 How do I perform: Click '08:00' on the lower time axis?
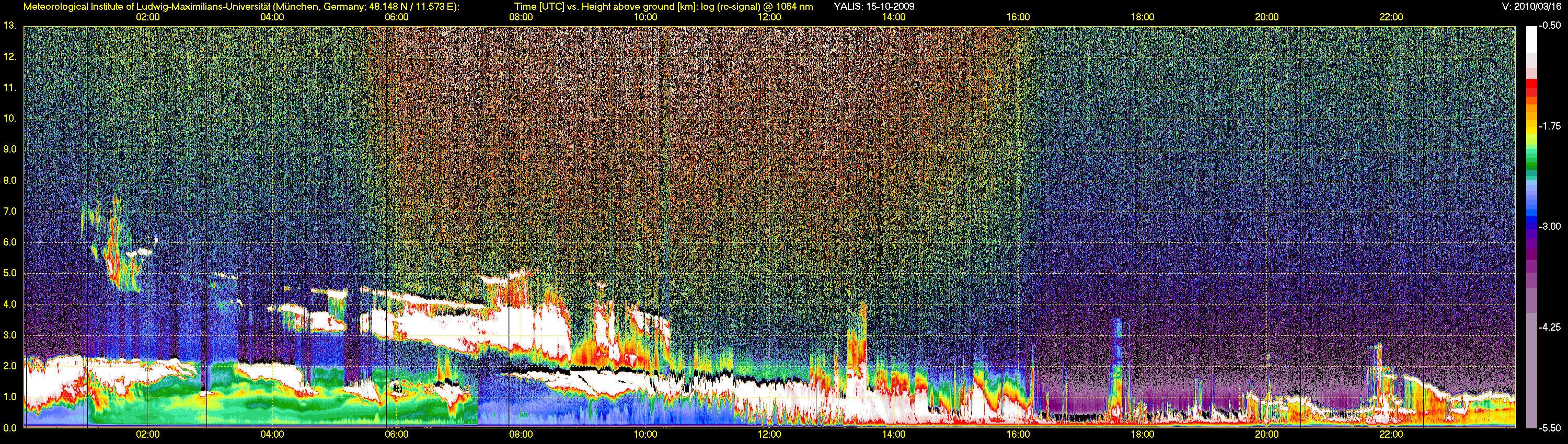[521, 434]
